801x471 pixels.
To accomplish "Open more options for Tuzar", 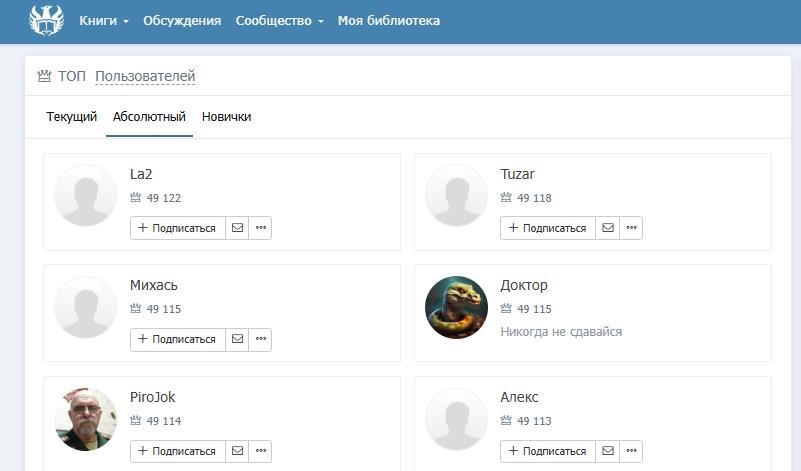I will (631, 228).
